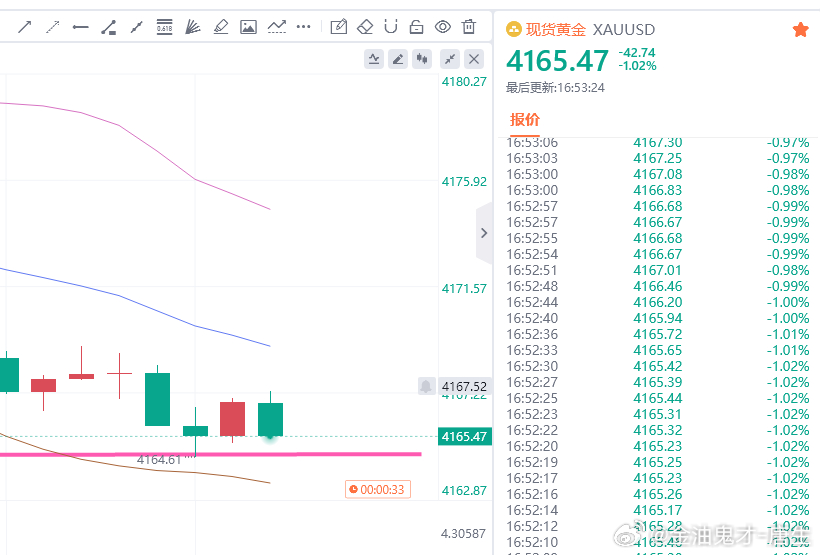Image resolution: width=820 pixels, height=555 pixels.
Task: Select the quote row at 16:52:16
Action: [658, 494]
